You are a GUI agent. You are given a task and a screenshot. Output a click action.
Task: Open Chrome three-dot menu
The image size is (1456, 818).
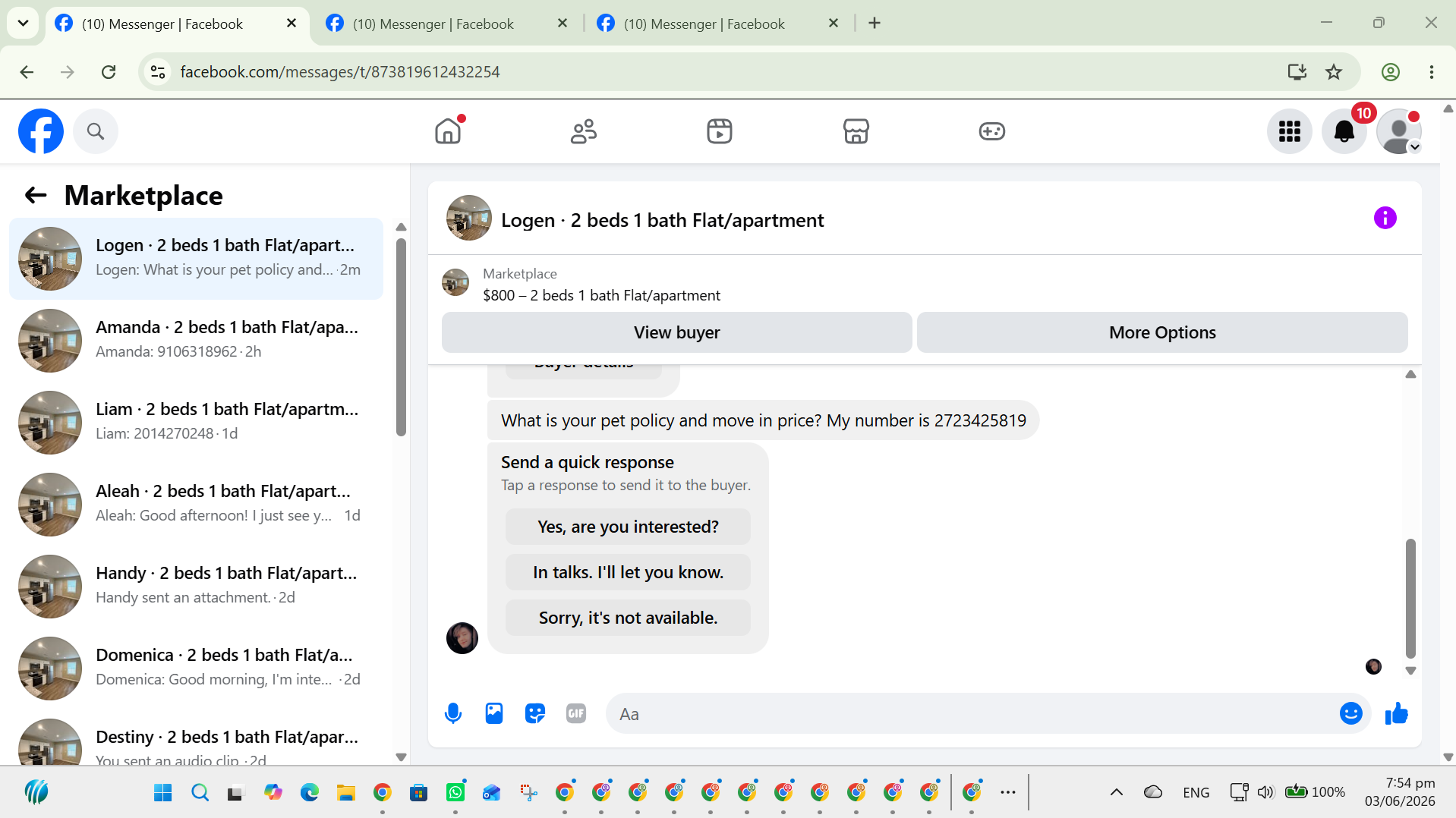1432,72
